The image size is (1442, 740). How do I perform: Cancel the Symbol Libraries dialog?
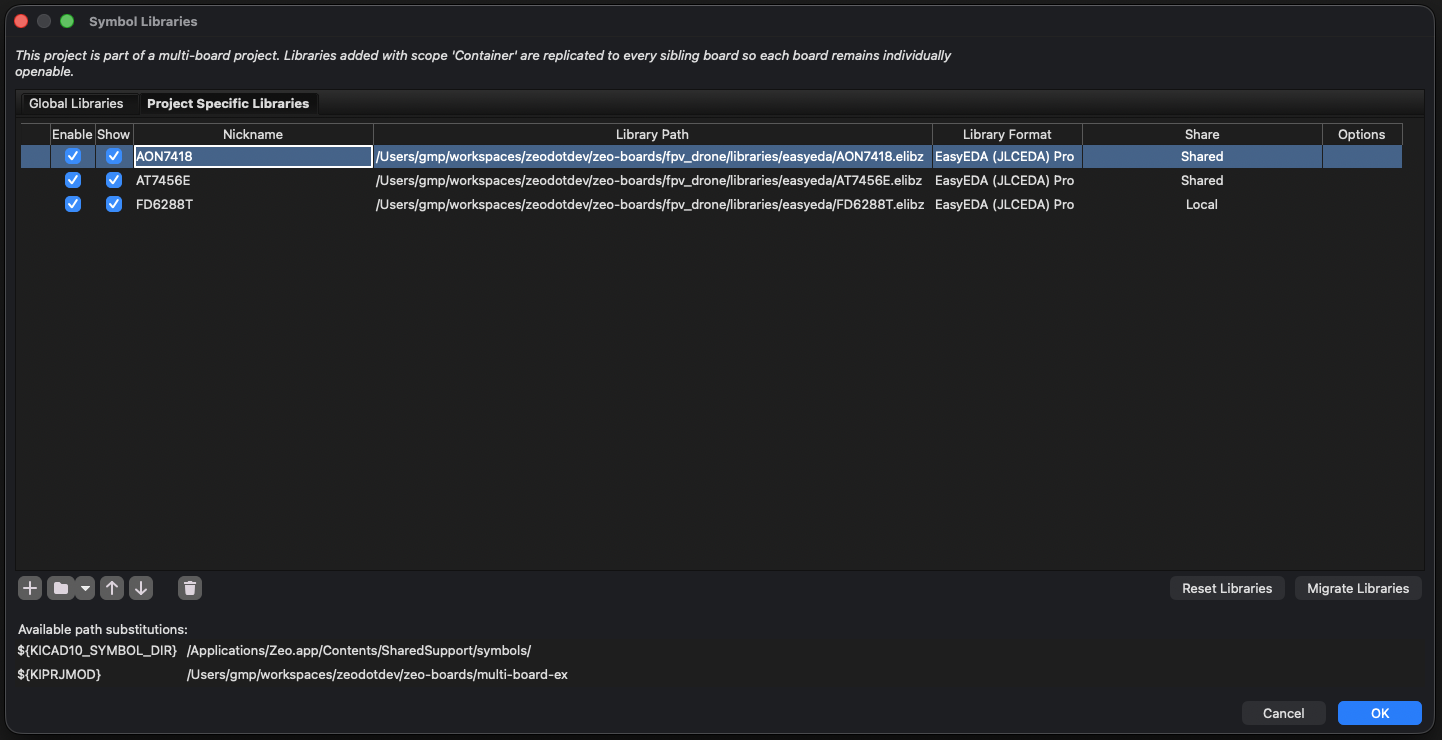point(1284,713)
